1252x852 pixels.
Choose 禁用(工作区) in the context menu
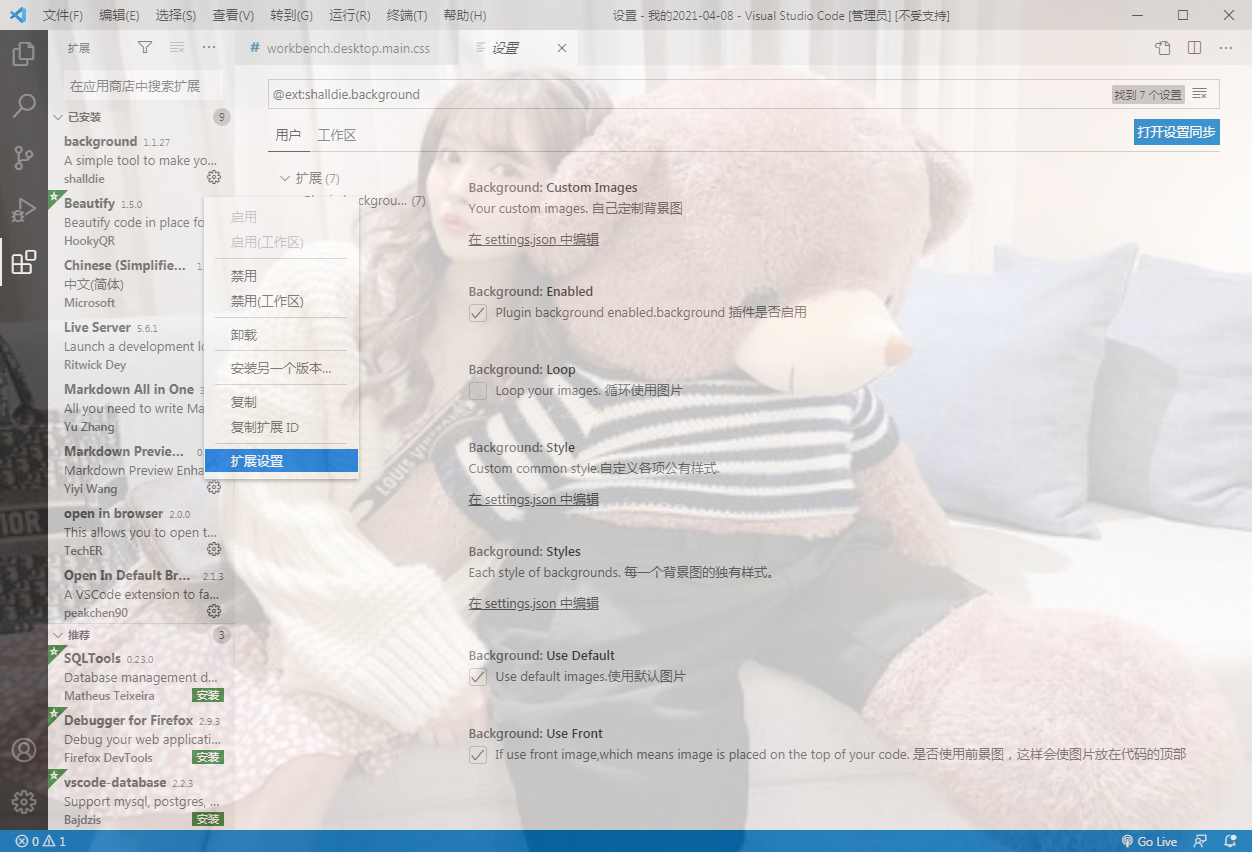(x=281, y=301)
